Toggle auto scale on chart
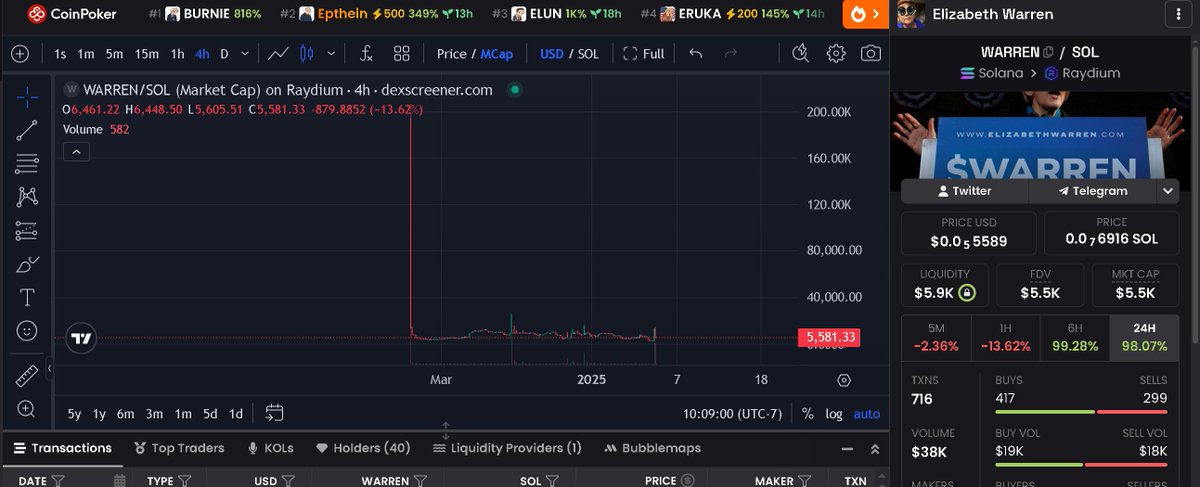1200x487 pixels. pos(866,413)
